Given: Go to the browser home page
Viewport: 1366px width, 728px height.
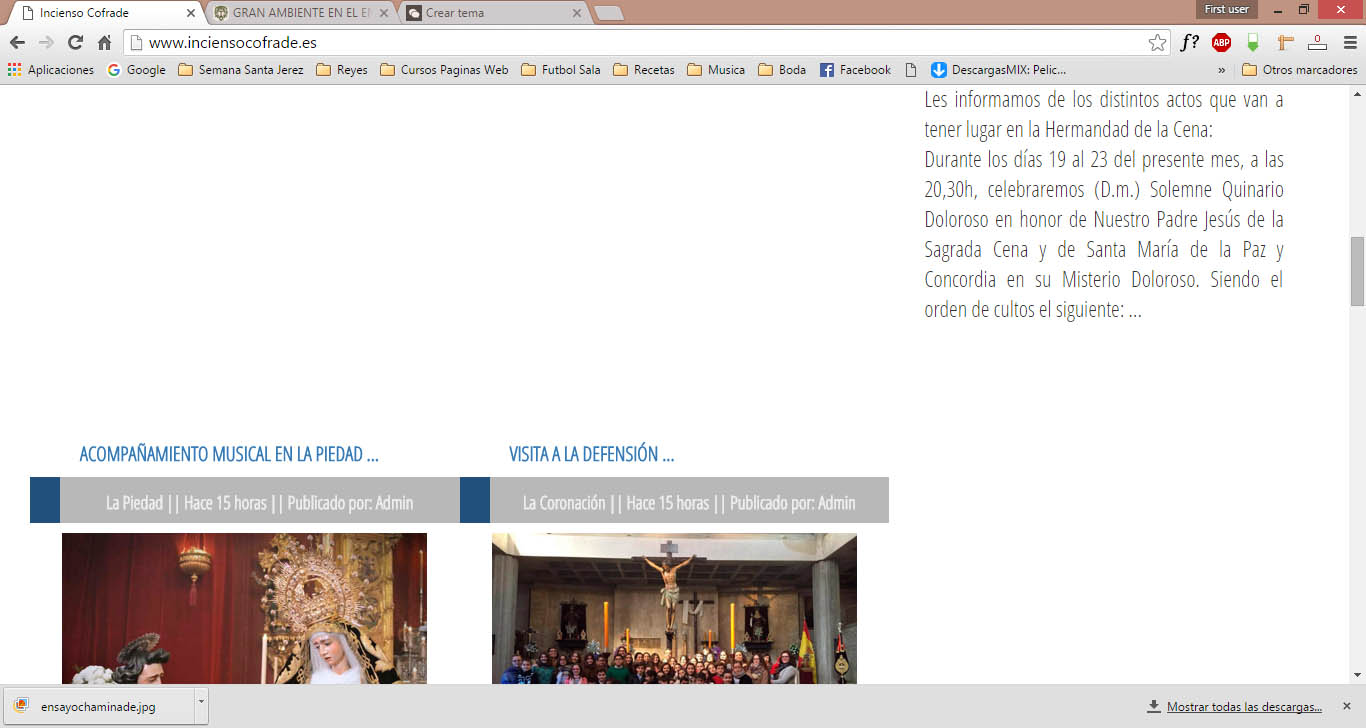Looking at the screenshot, I should tap(104, 42).
